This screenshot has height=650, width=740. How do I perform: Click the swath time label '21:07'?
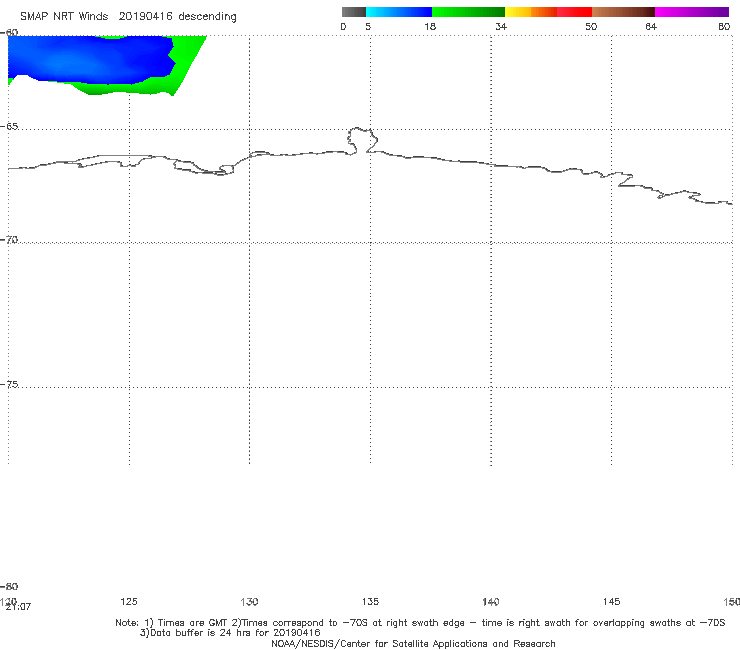pyautogui.click(x=18, y=607)
